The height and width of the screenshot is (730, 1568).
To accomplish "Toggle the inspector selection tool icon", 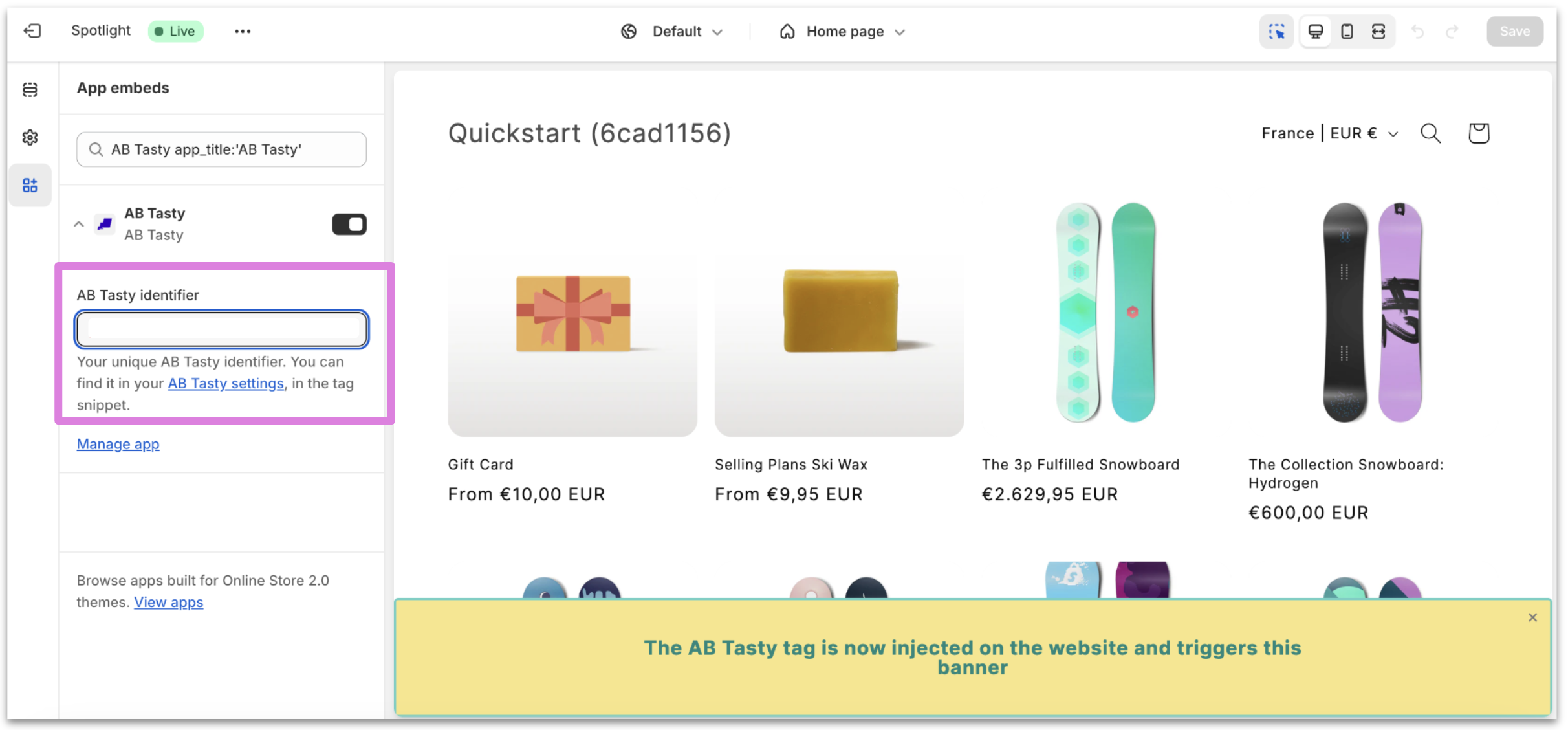I will (x=1276, y=31).
